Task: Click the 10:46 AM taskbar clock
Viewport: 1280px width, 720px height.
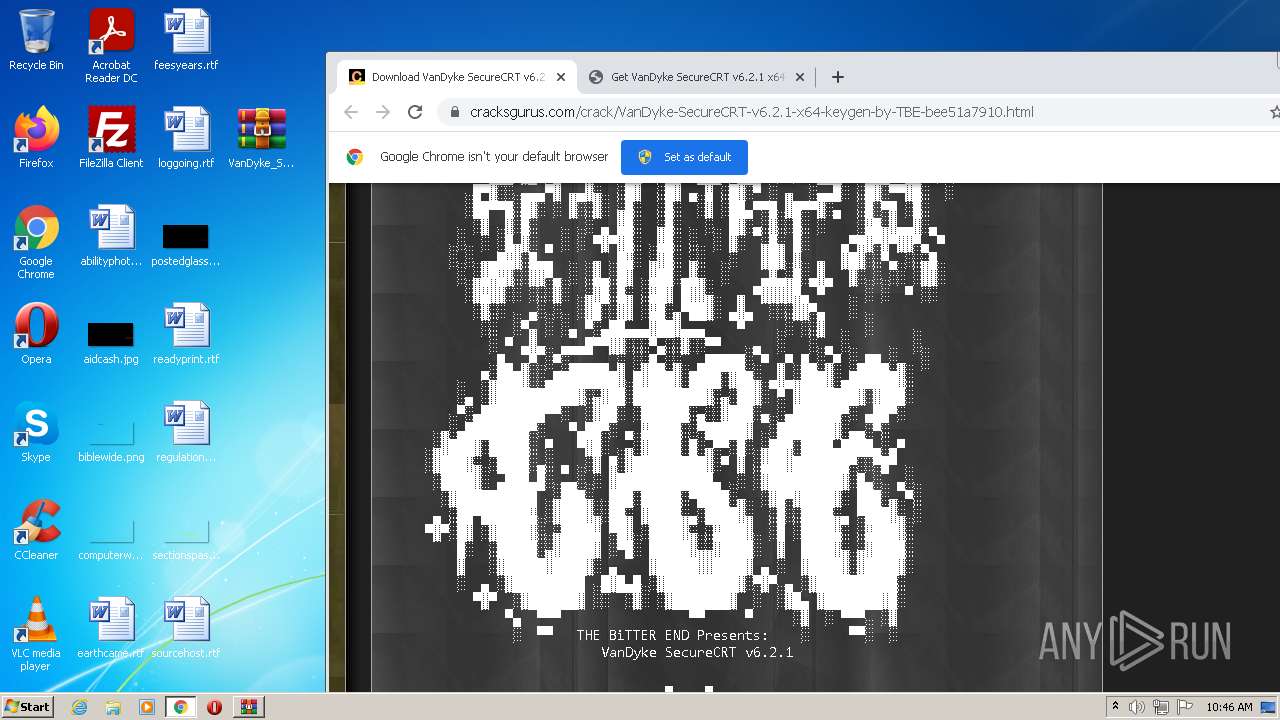Action: pyautogui.click(x=1229, y=707)
